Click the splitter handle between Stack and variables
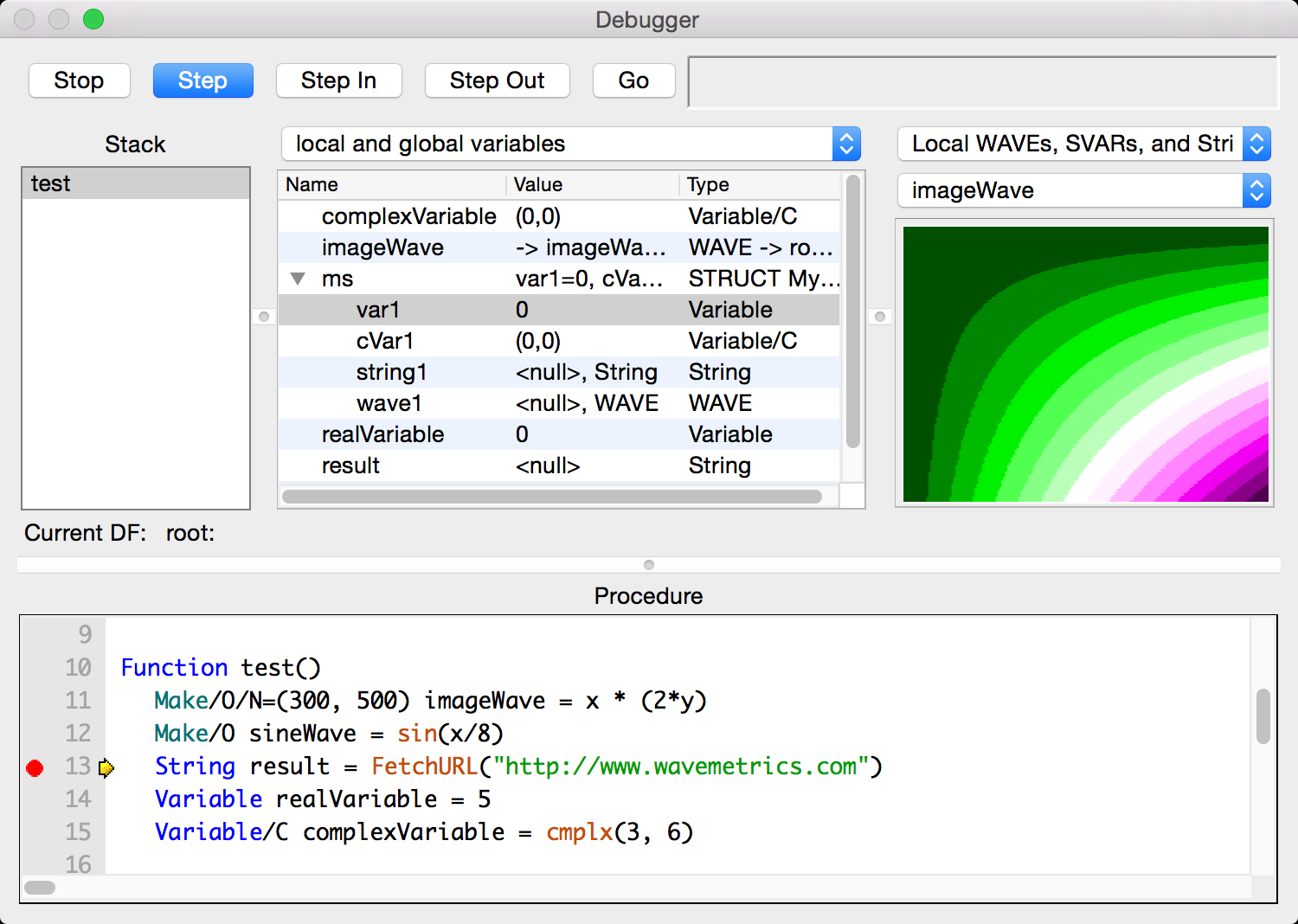 [264, 317]
